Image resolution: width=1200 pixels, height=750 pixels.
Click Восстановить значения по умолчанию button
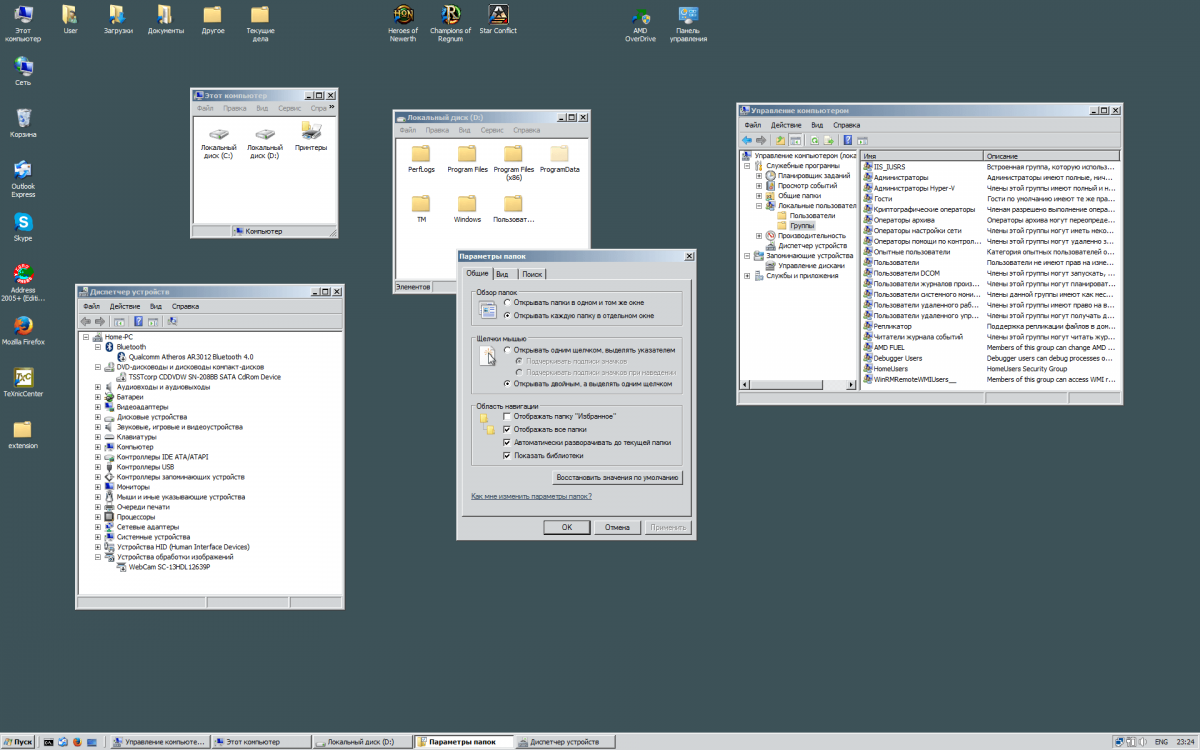coord(617,477)
